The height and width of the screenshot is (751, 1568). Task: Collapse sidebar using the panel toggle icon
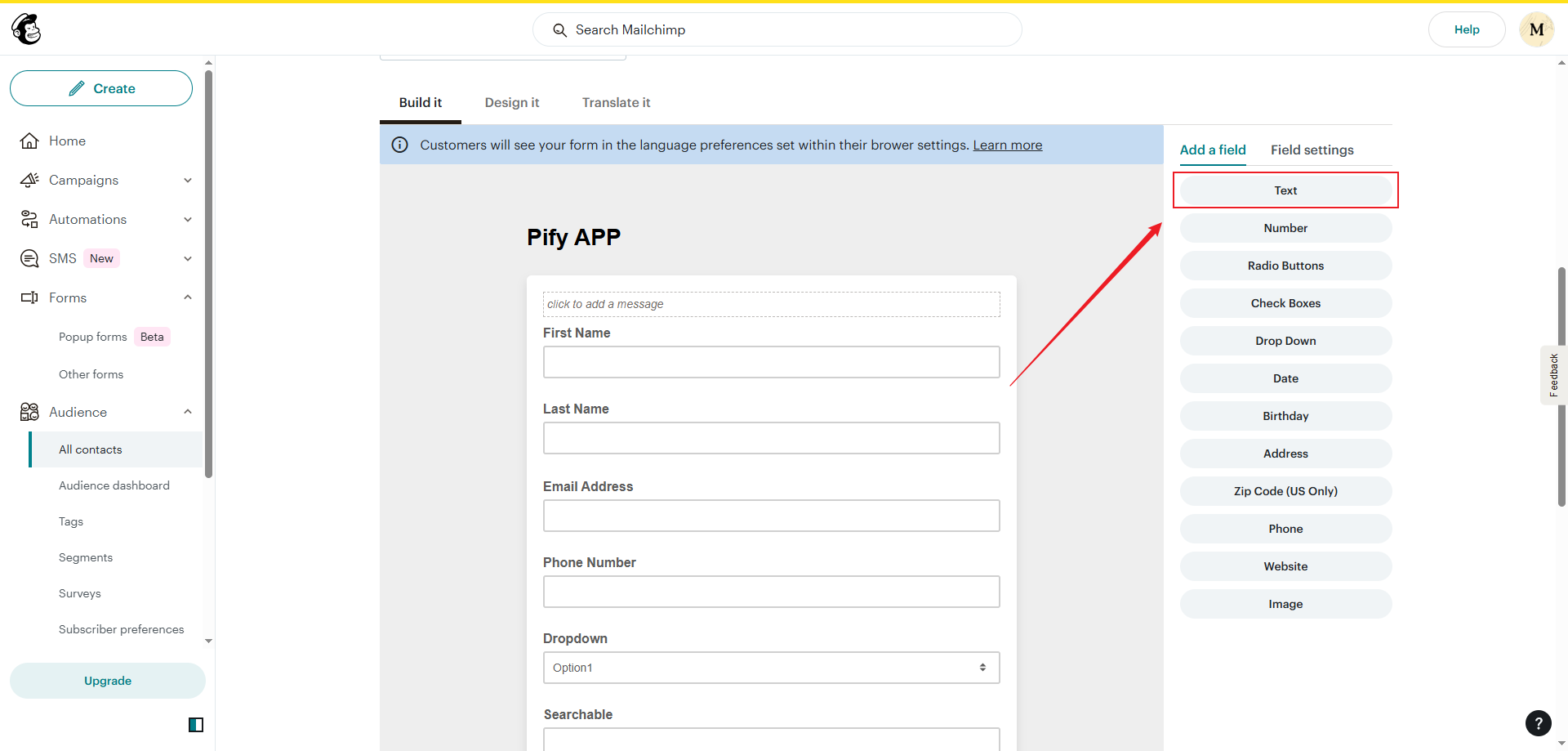[x=196, y=725]
